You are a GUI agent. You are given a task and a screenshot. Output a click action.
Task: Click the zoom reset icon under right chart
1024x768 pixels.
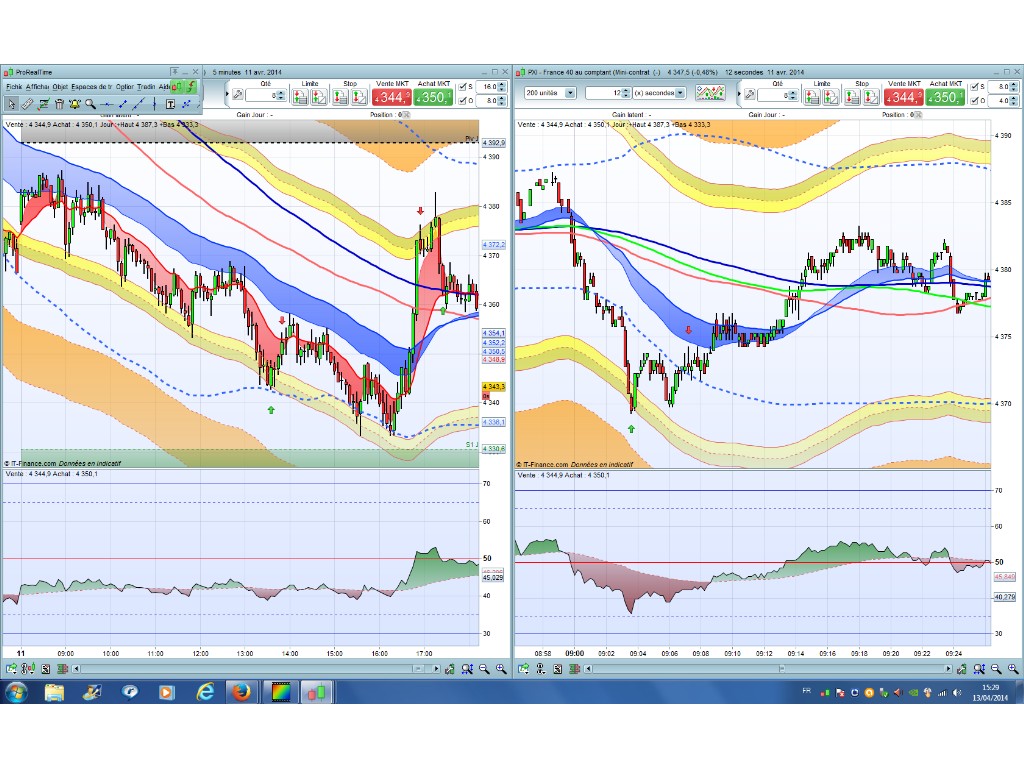coord(979,669)
